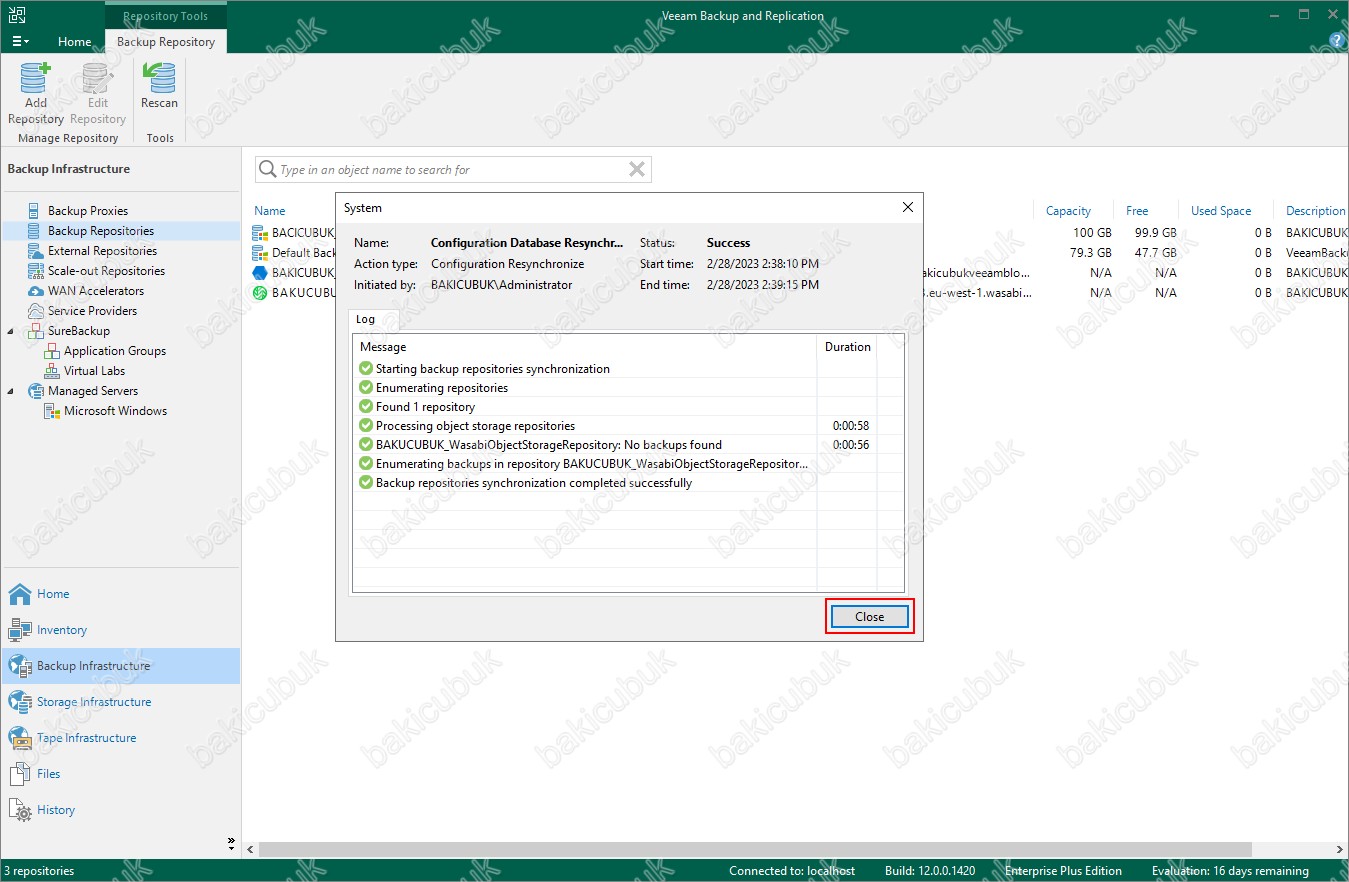Open the Files view icon
The width and height of the screenshot is (1349, 882).
(x=20, y=774)
